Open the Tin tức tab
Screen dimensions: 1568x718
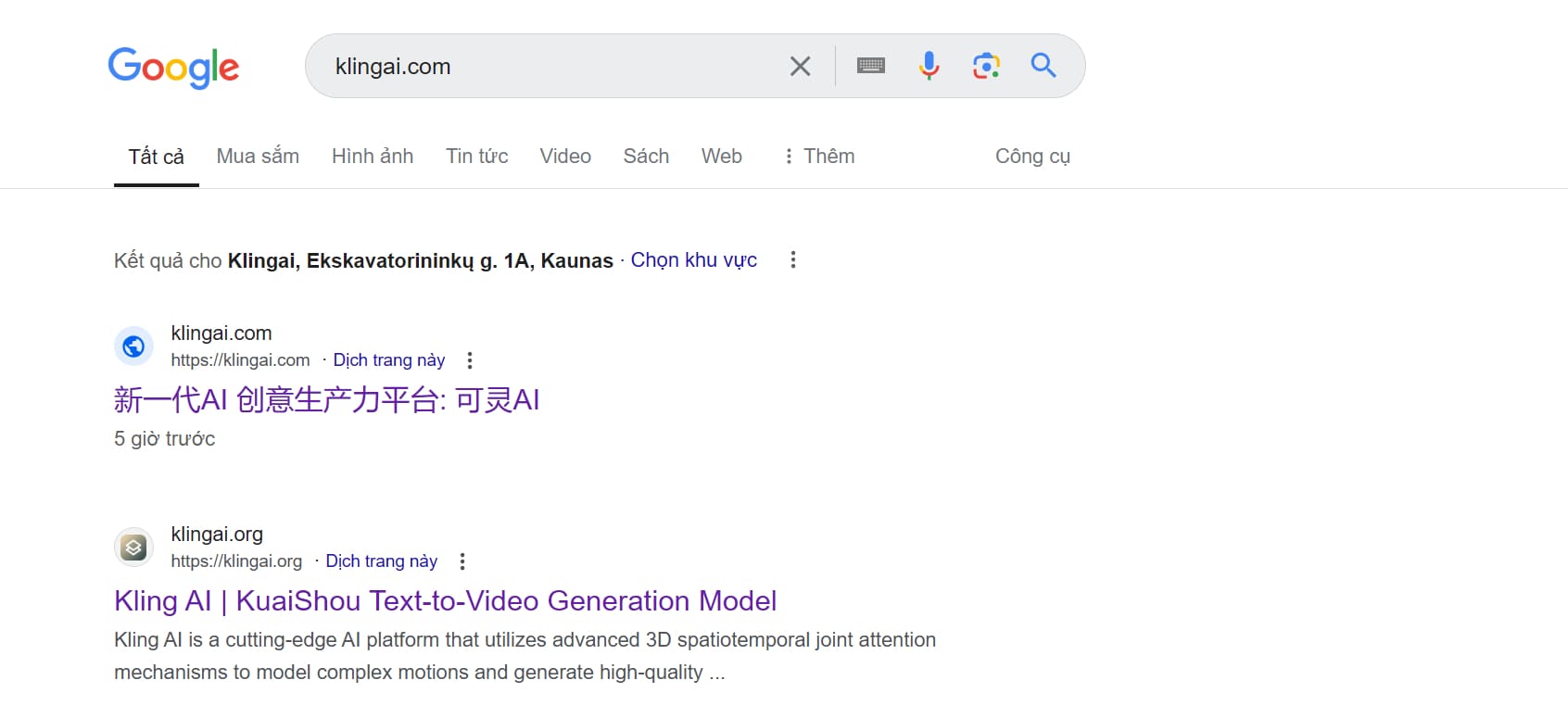[x=476, y=156]
